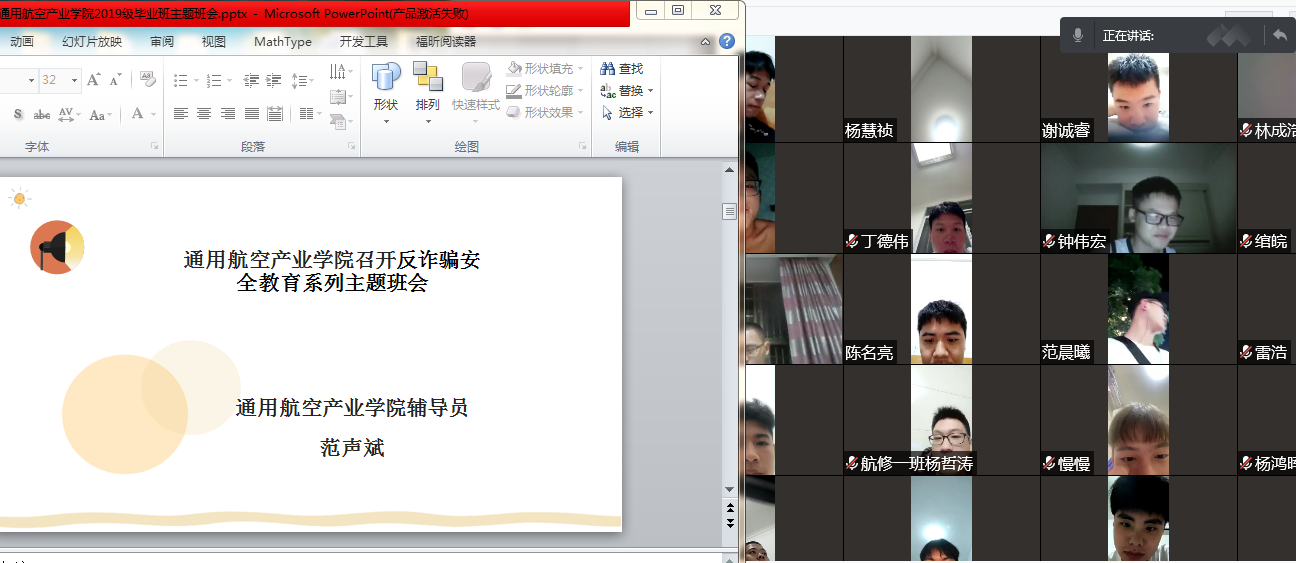The width and height of the screenshot is (1296, 563).
Task: Click the clear formatting eraser icon
Action: (x=148, y=80)
